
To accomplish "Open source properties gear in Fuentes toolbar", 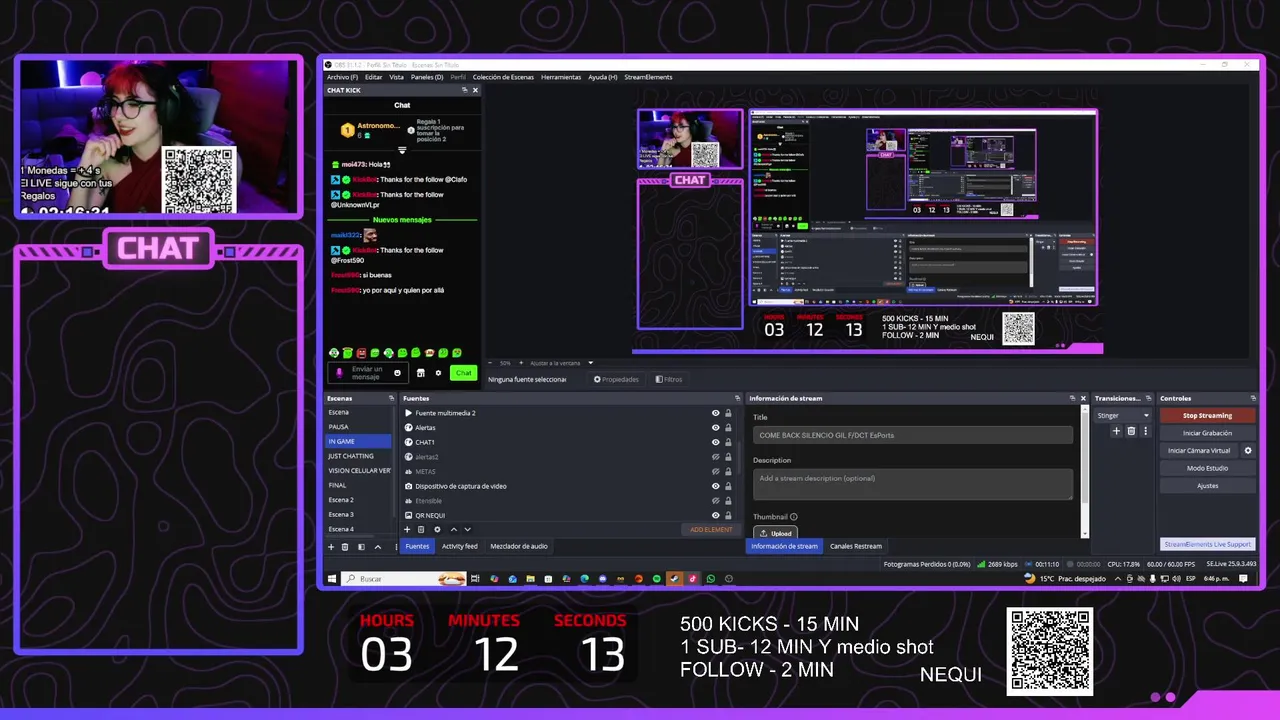I will [437, 529].
